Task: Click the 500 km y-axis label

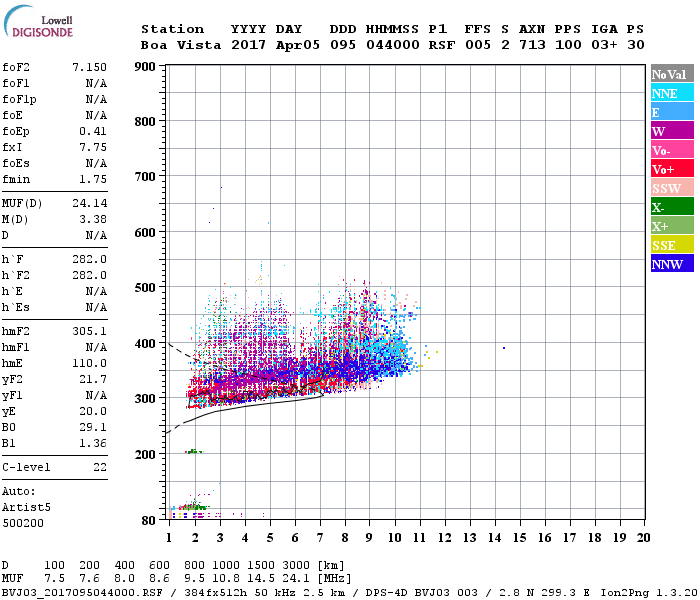Action: pos(145,288)
